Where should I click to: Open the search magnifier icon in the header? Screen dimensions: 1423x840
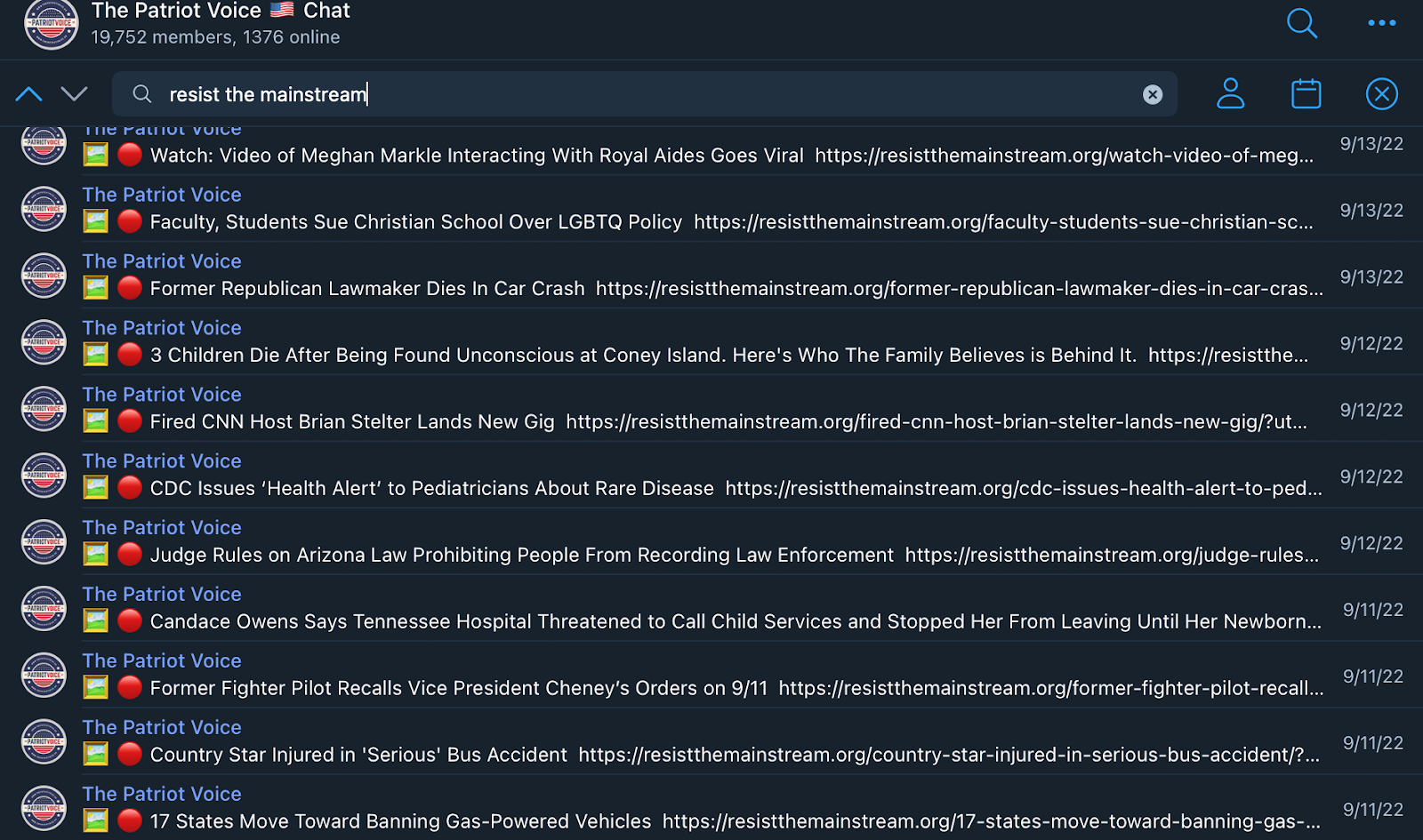1301,24
